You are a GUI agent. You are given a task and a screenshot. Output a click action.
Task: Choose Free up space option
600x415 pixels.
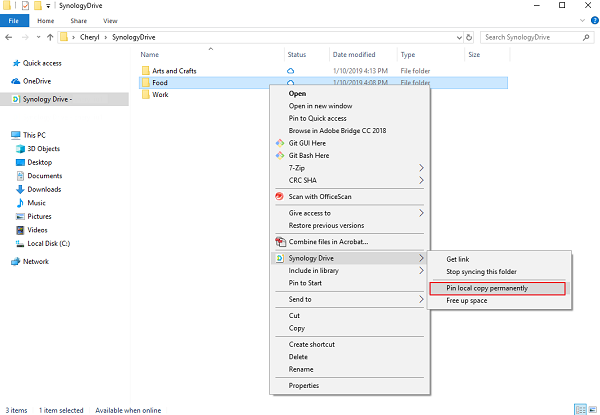point(466,300)
